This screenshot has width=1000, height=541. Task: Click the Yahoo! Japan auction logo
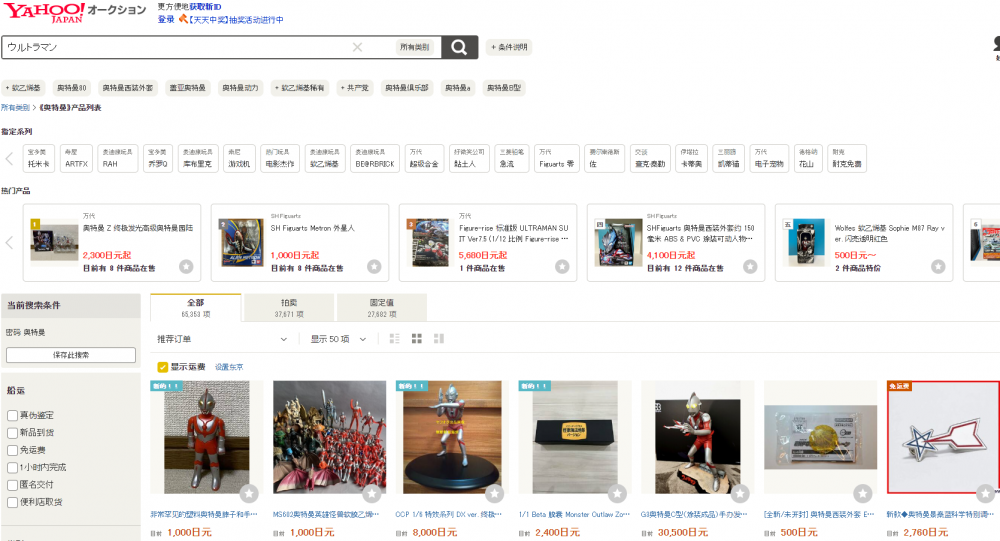tap(75, 12)
